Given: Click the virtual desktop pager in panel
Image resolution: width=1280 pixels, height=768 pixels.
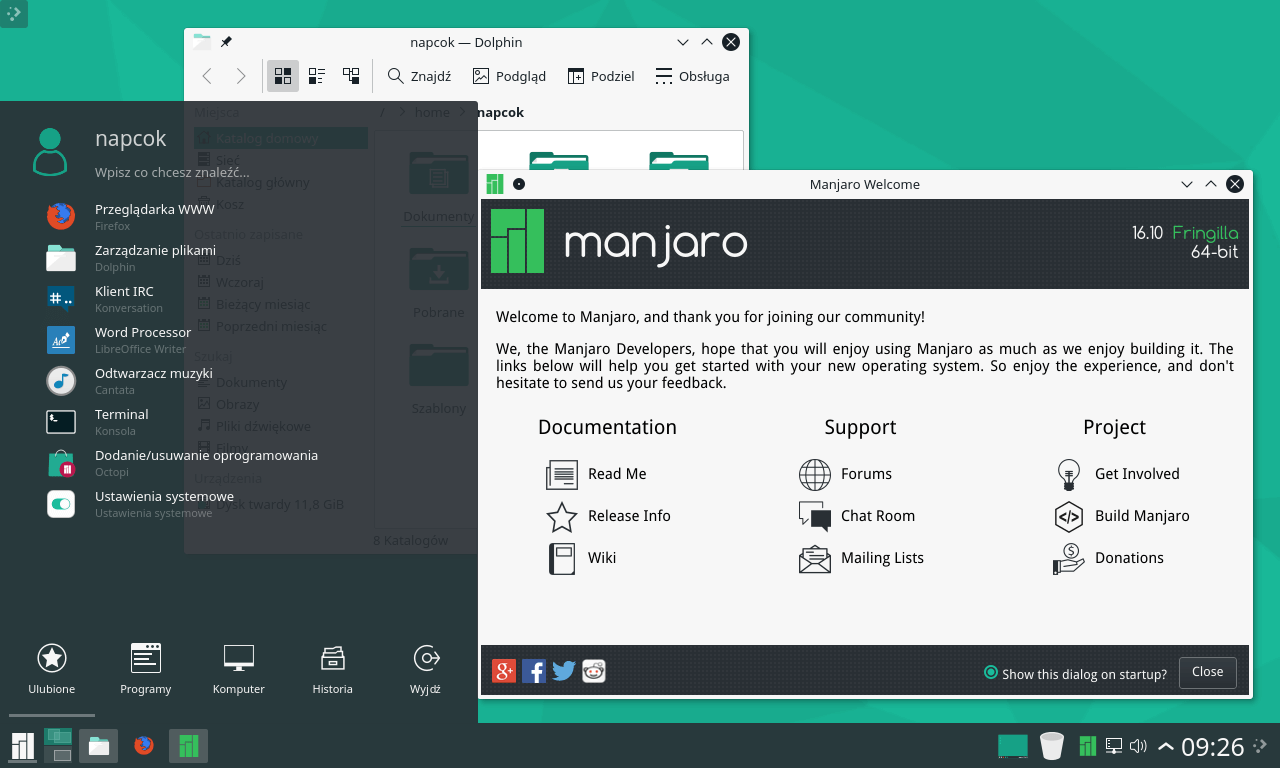Looking at the screenshot, I should point(58,745).
